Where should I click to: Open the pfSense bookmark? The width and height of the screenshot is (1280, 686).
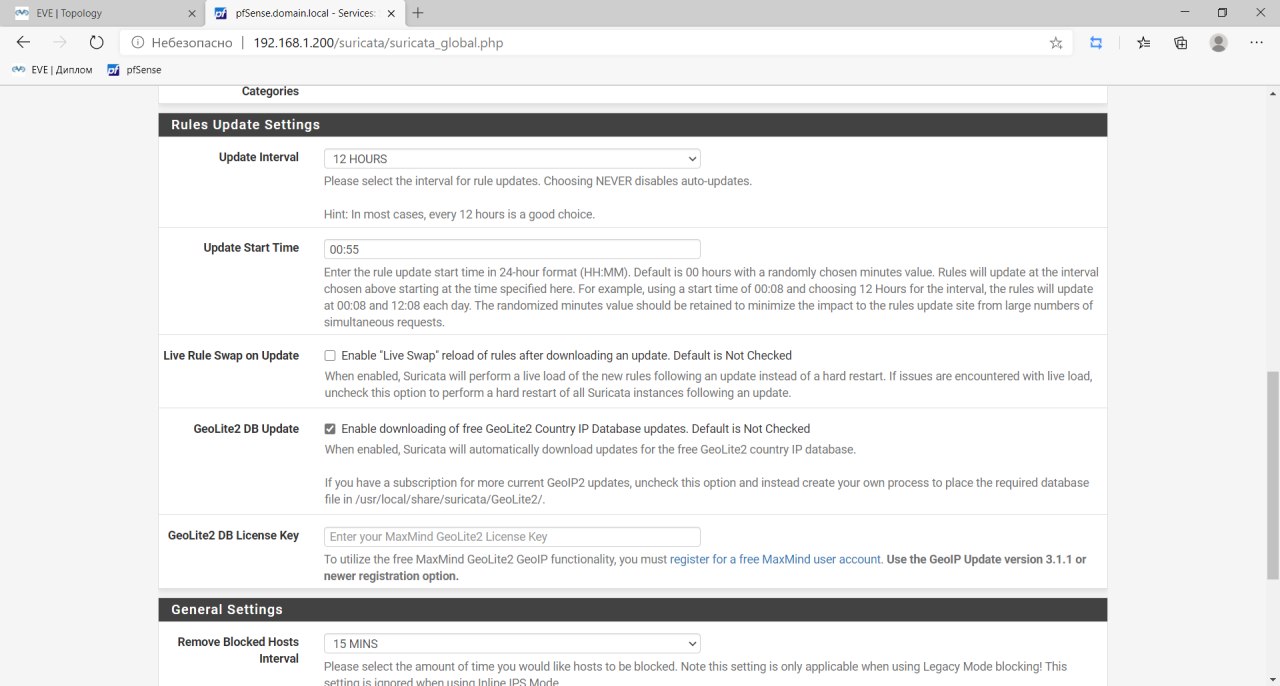point(134,70)
